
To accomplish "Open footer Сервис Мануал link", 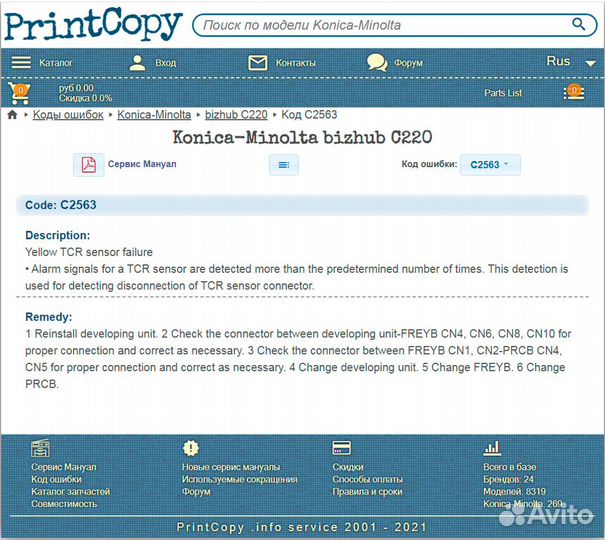I will 64,467.
